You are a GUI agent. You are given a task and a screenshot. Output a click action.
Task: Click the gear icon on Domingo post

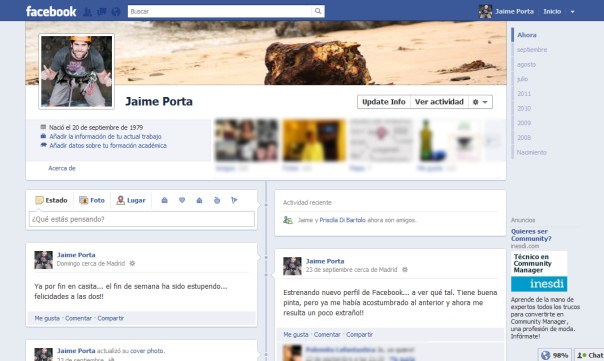[x=132, y=264]
